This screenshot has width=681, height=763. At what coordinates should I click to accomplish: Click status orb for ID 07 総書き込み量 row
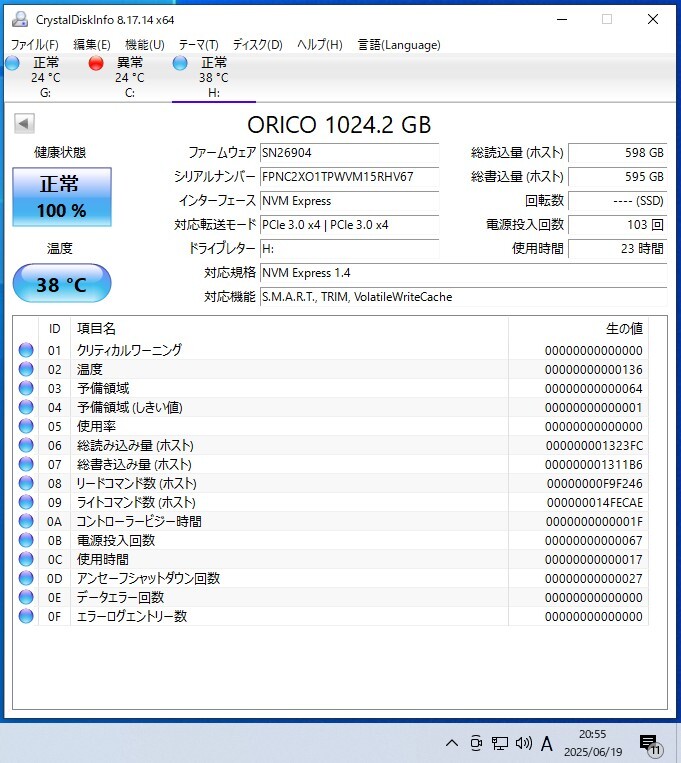click(26, 464)
